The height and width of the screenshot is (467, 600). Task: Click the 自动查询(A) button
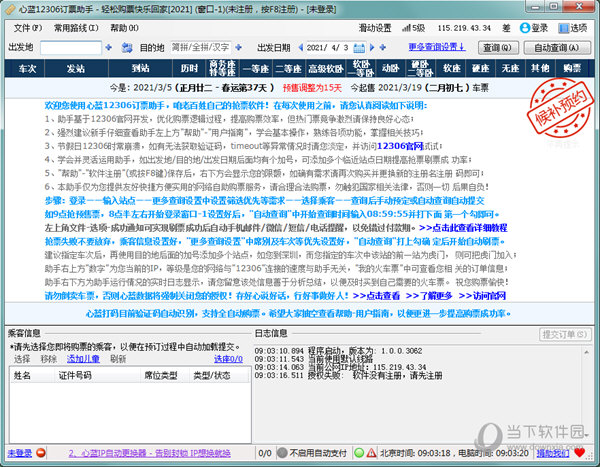(x=556, y=48)
